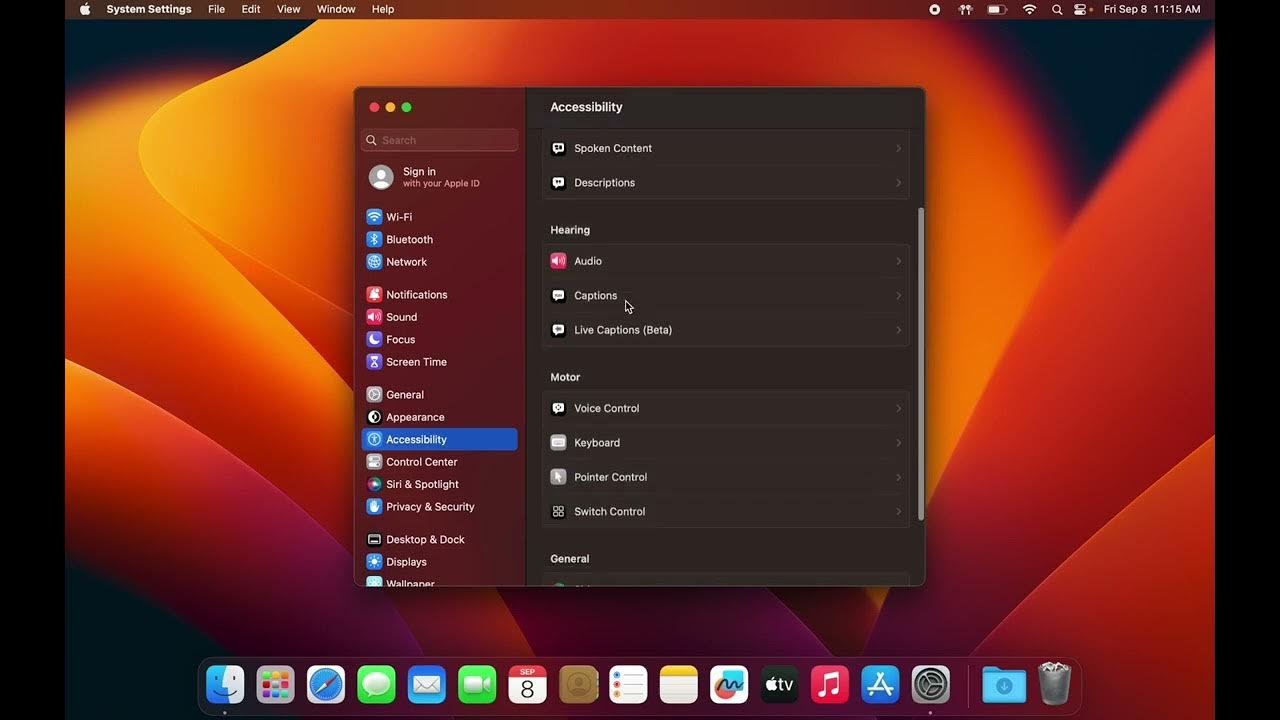The height and width of the screenshot is (720, 1280).
Task: Open the Edit menu
Action: click(x=251, y=9)
